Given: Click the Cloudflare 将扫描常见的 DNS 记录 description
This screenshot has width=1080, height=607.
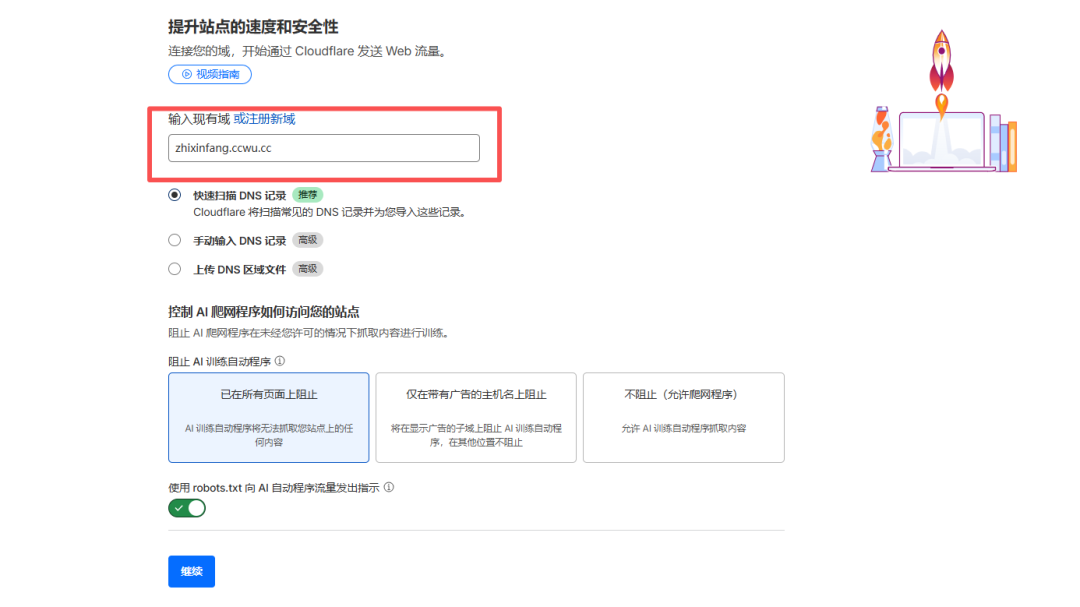Looking at the screenshot, I should (x=331, y=212).
